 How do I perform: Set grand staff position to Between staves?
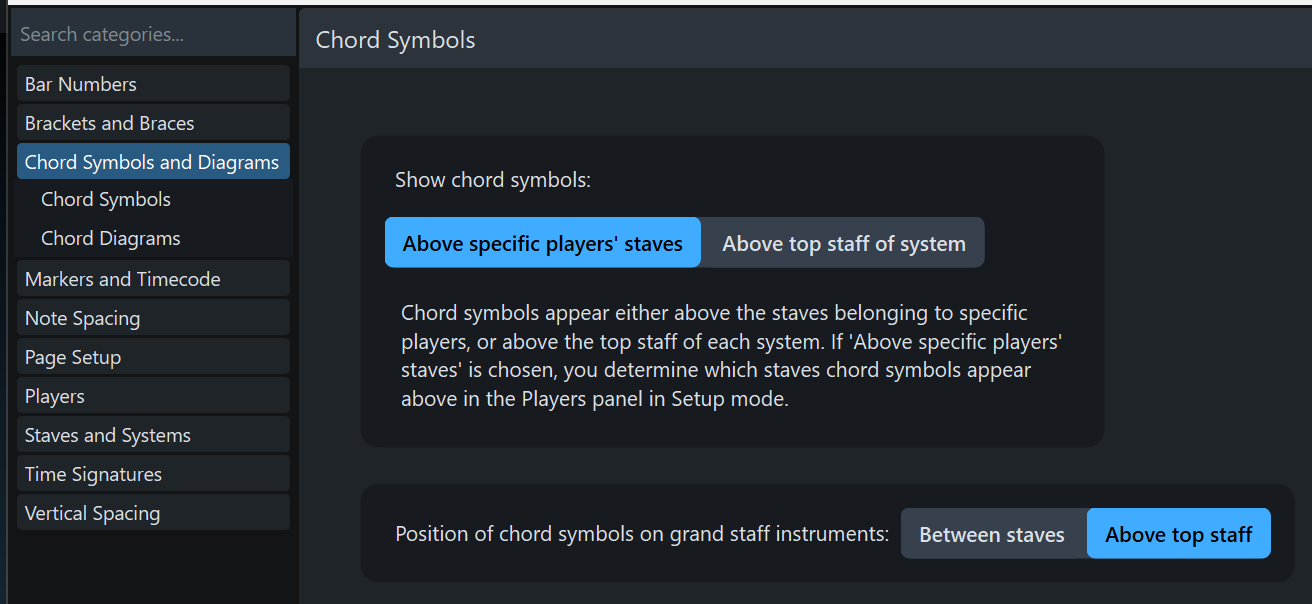[992, 535]
